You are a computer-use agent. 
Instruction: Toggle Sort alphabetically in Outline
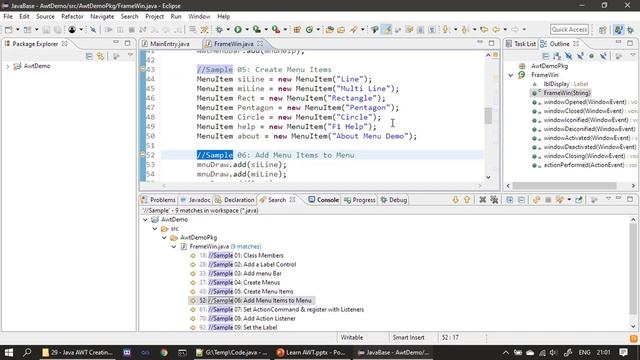point(557,56)
